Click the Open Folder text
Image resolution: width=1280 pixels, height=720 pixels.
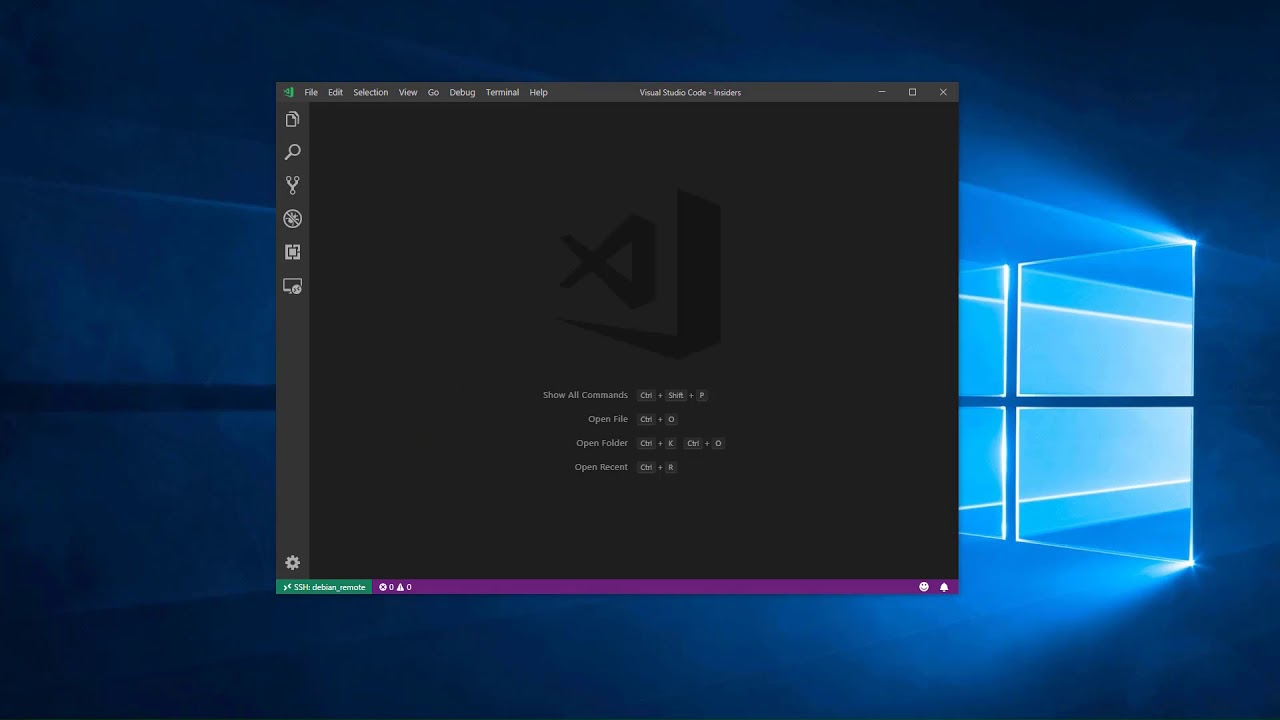click(602, 443)
